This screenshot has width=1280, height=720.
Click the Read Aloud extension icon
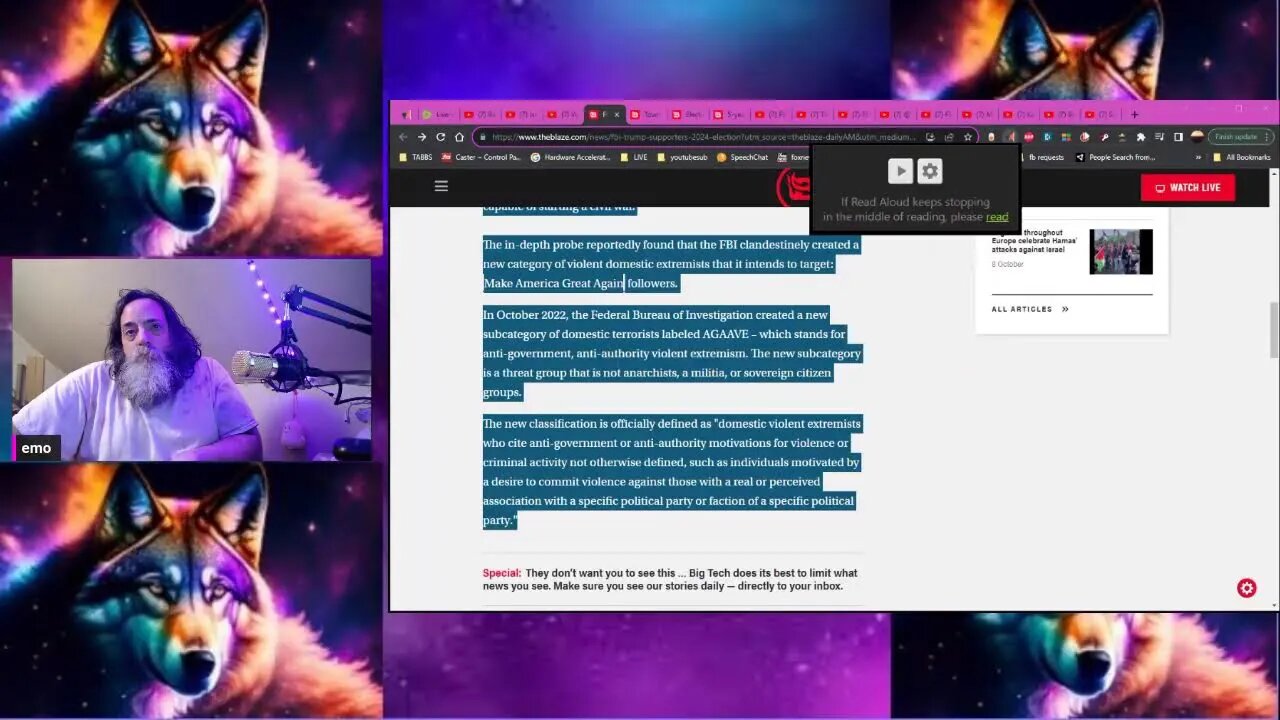[x=1010, y=137]
